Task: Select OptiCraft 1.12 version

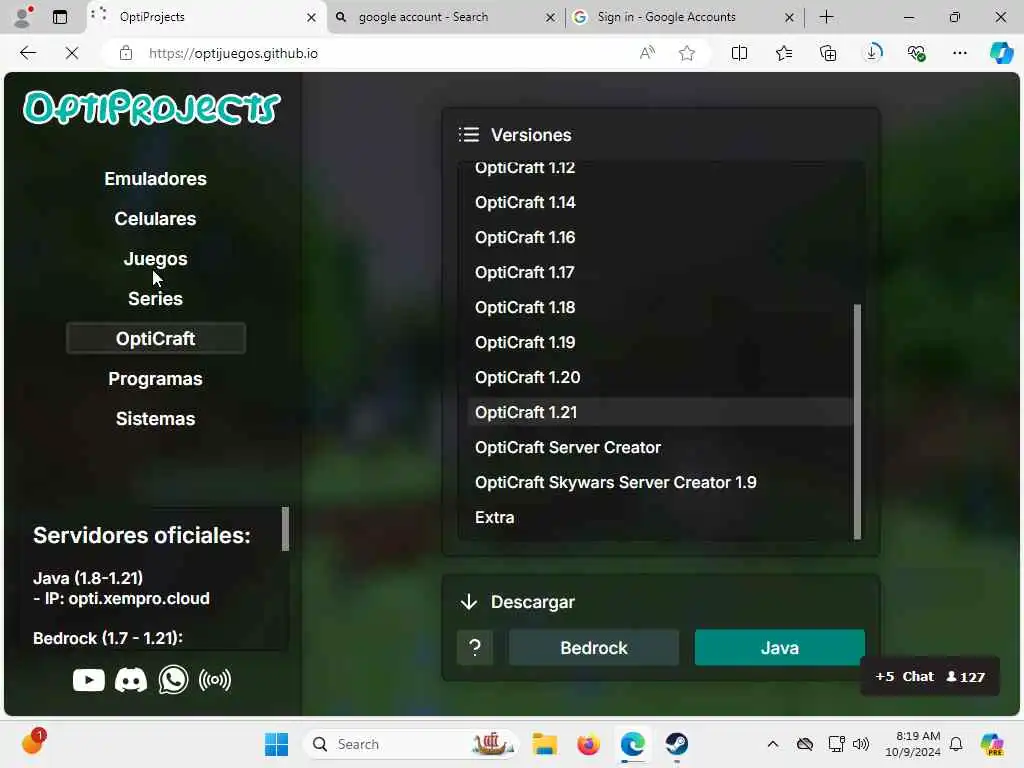Action: coord(660,167)
